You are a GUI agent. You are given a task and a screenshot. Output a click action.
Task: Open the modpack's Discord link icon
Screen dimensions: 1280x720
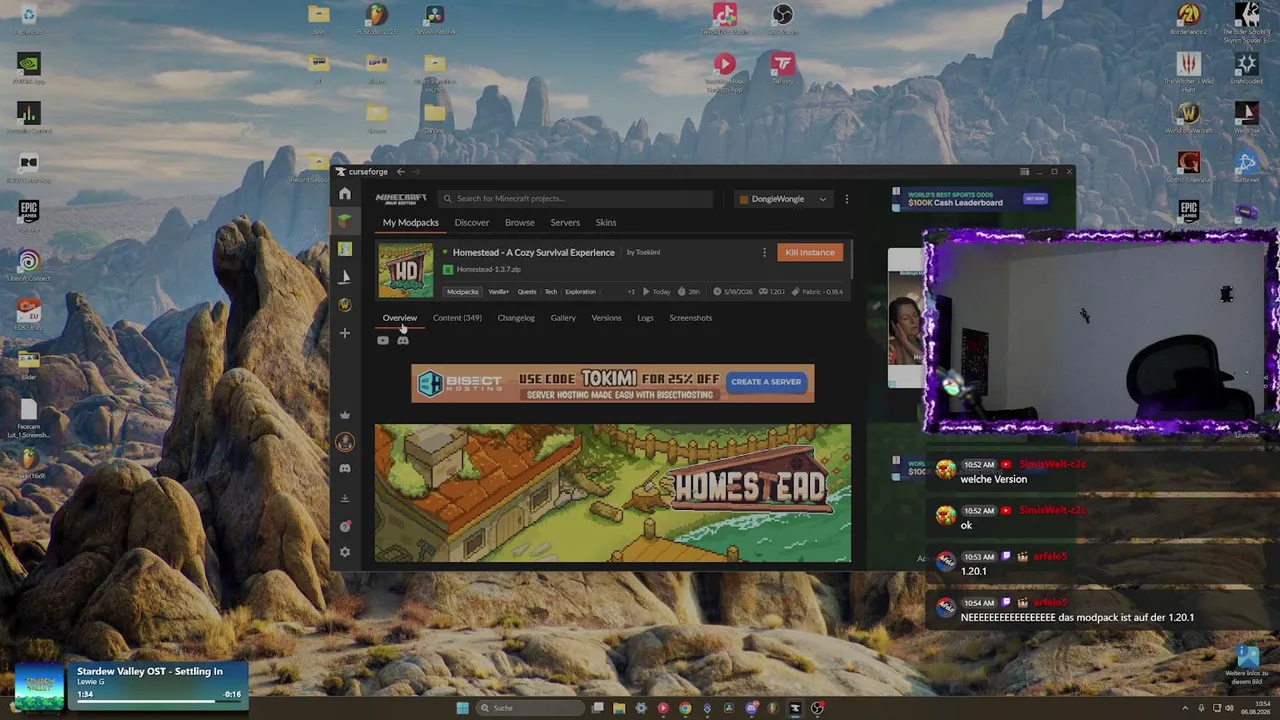[403, 341]
